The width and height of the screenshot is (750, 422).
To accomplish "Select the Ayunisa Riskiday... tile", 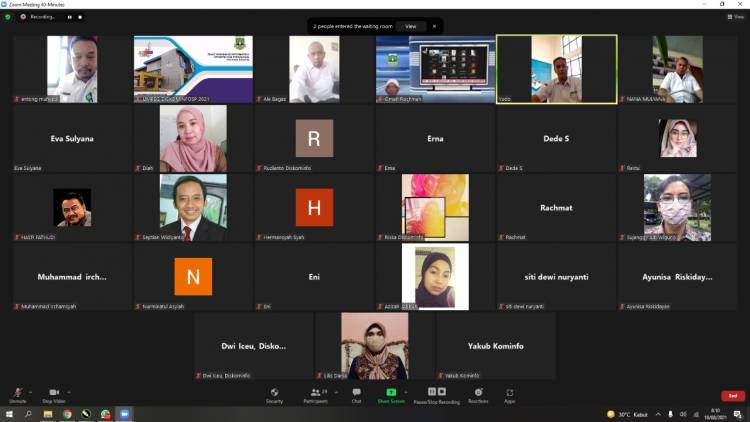I will (677, 277).
